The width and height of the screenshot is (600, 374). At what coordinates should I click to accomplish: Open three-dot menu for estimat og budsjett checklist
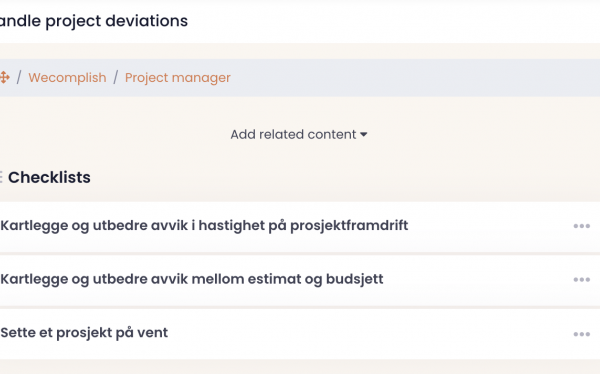click(x=581, y=280)
